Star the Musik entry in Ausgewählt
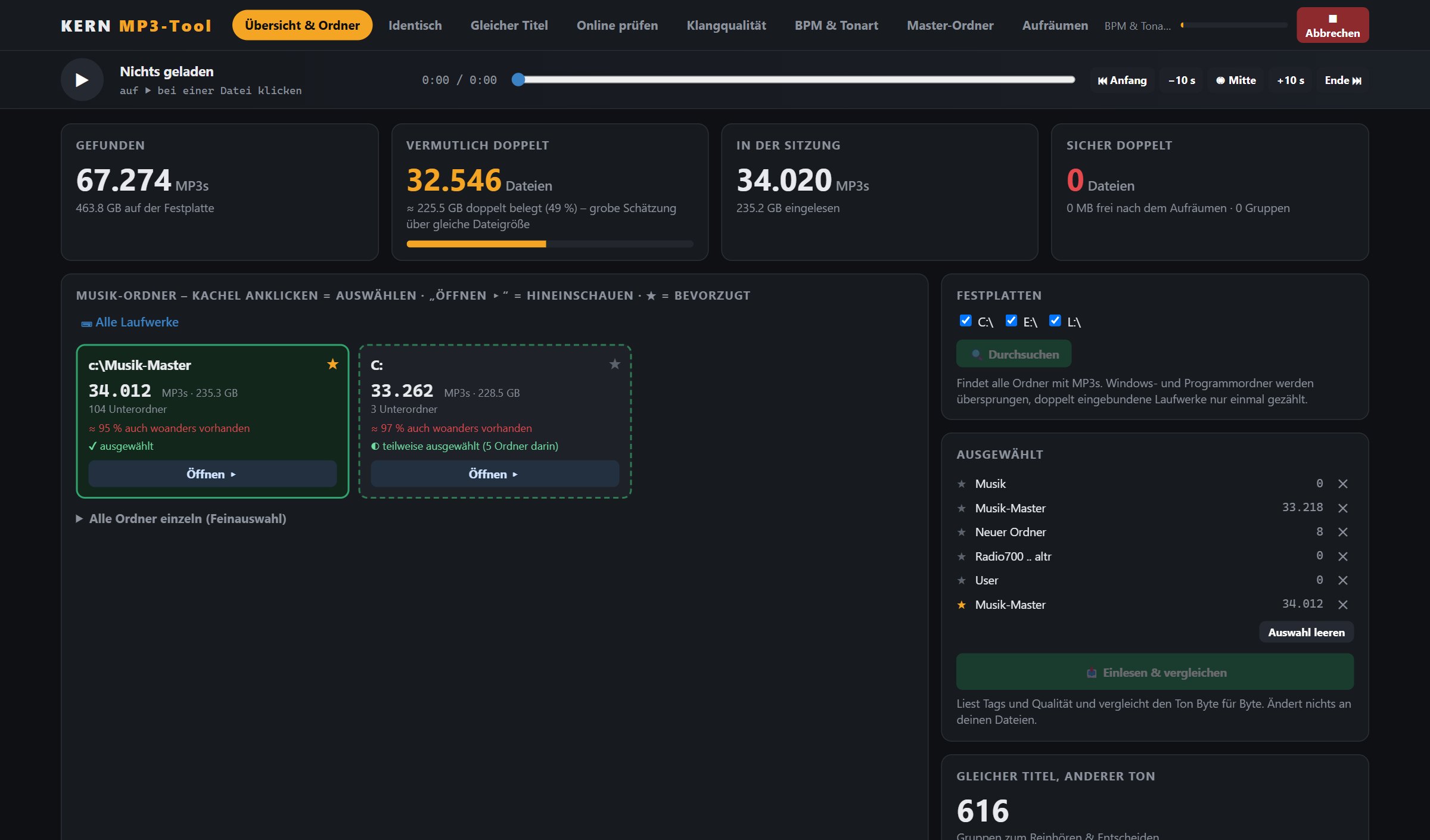The image size is (1430, 840). coord(961,484)
